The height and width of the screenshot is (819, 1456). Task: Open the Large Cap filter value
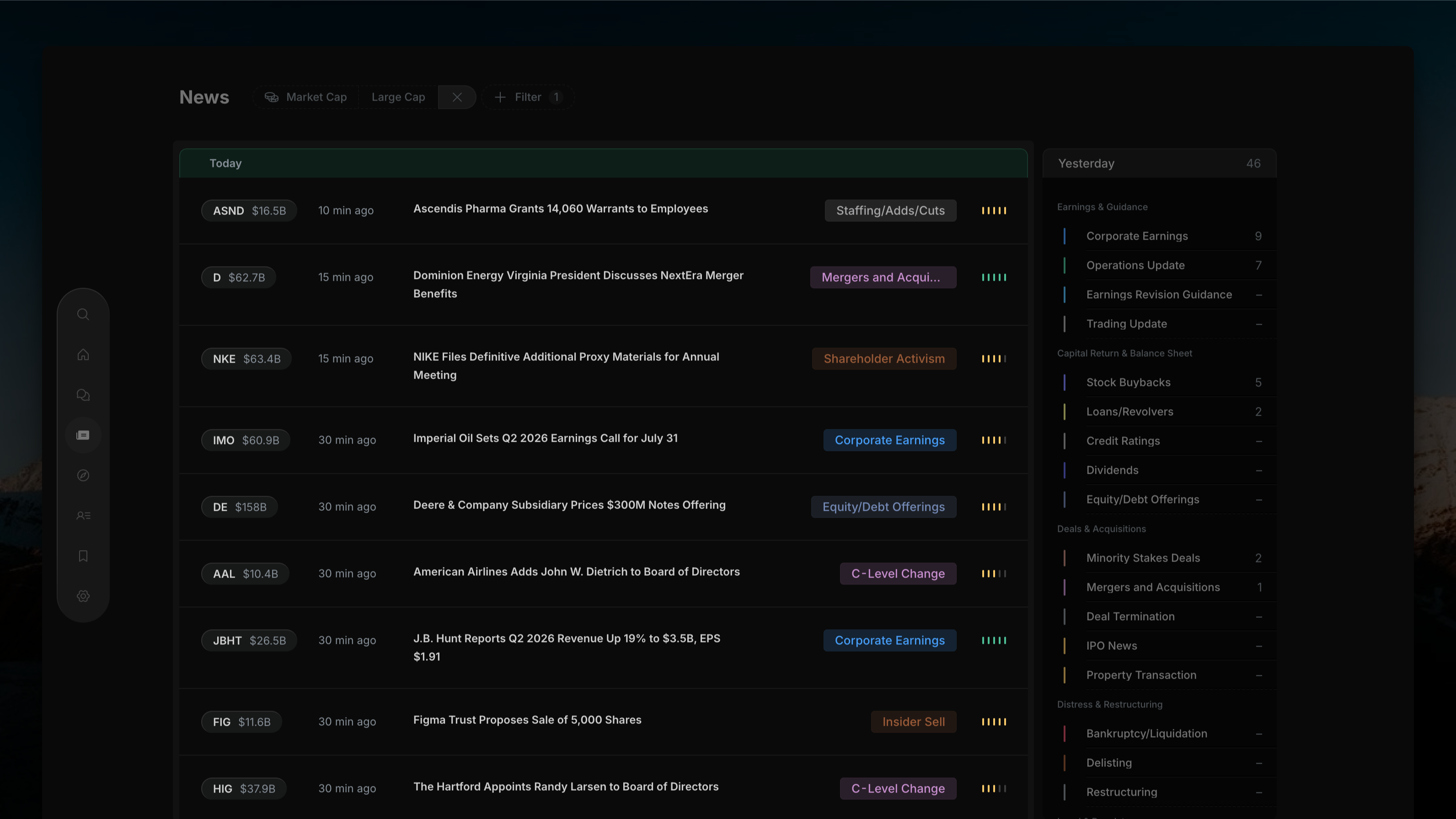click(x=398, y=97)
